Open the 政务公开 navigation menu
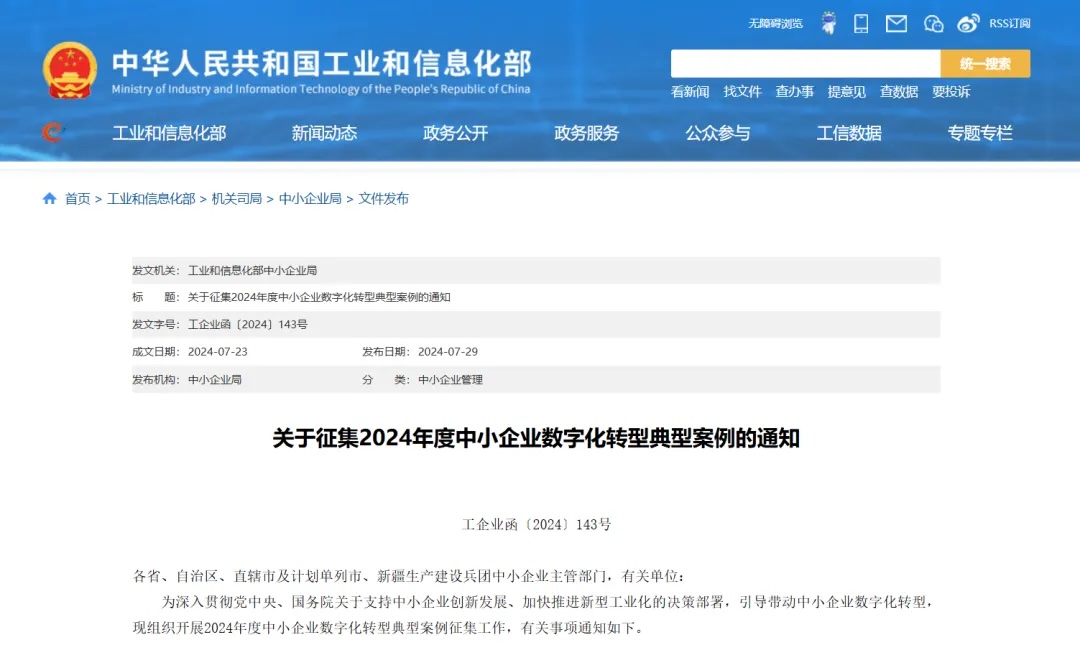Screen dimensions: 1080x645 click(x=455, y=133)
